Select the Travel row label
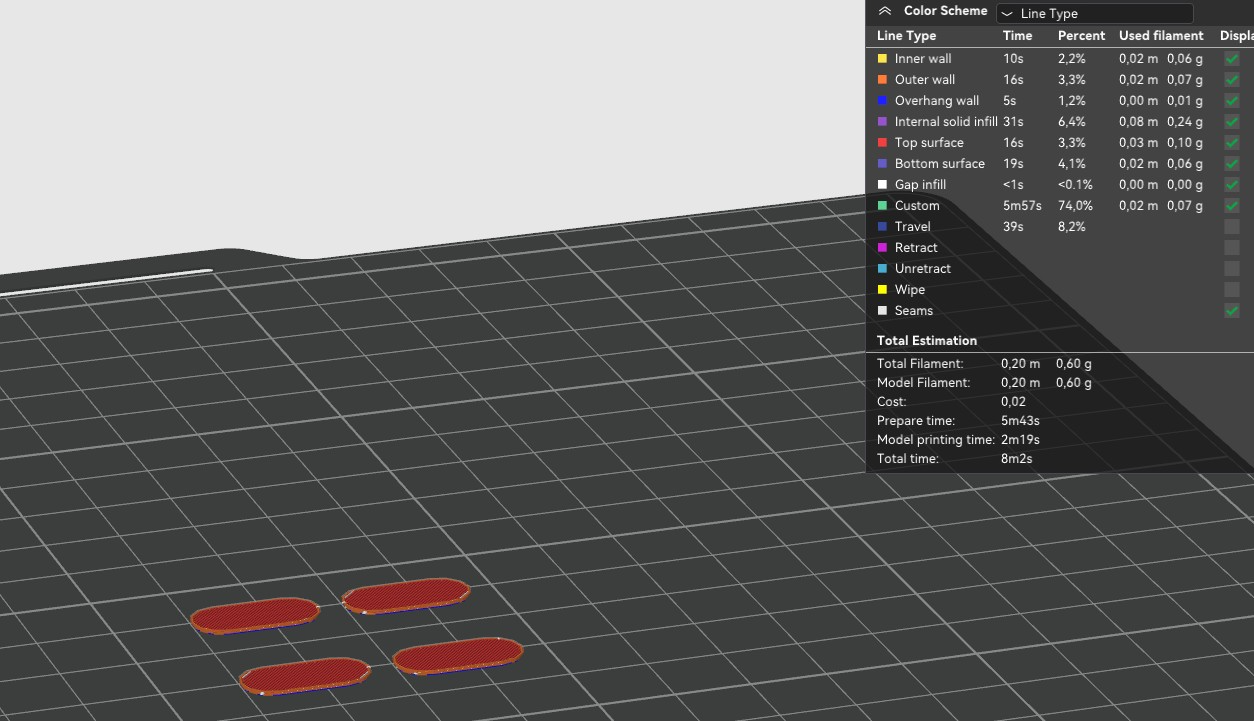The height and width of the screenshot is (721, 1254). pyautogui.click(x=913, y=227)
